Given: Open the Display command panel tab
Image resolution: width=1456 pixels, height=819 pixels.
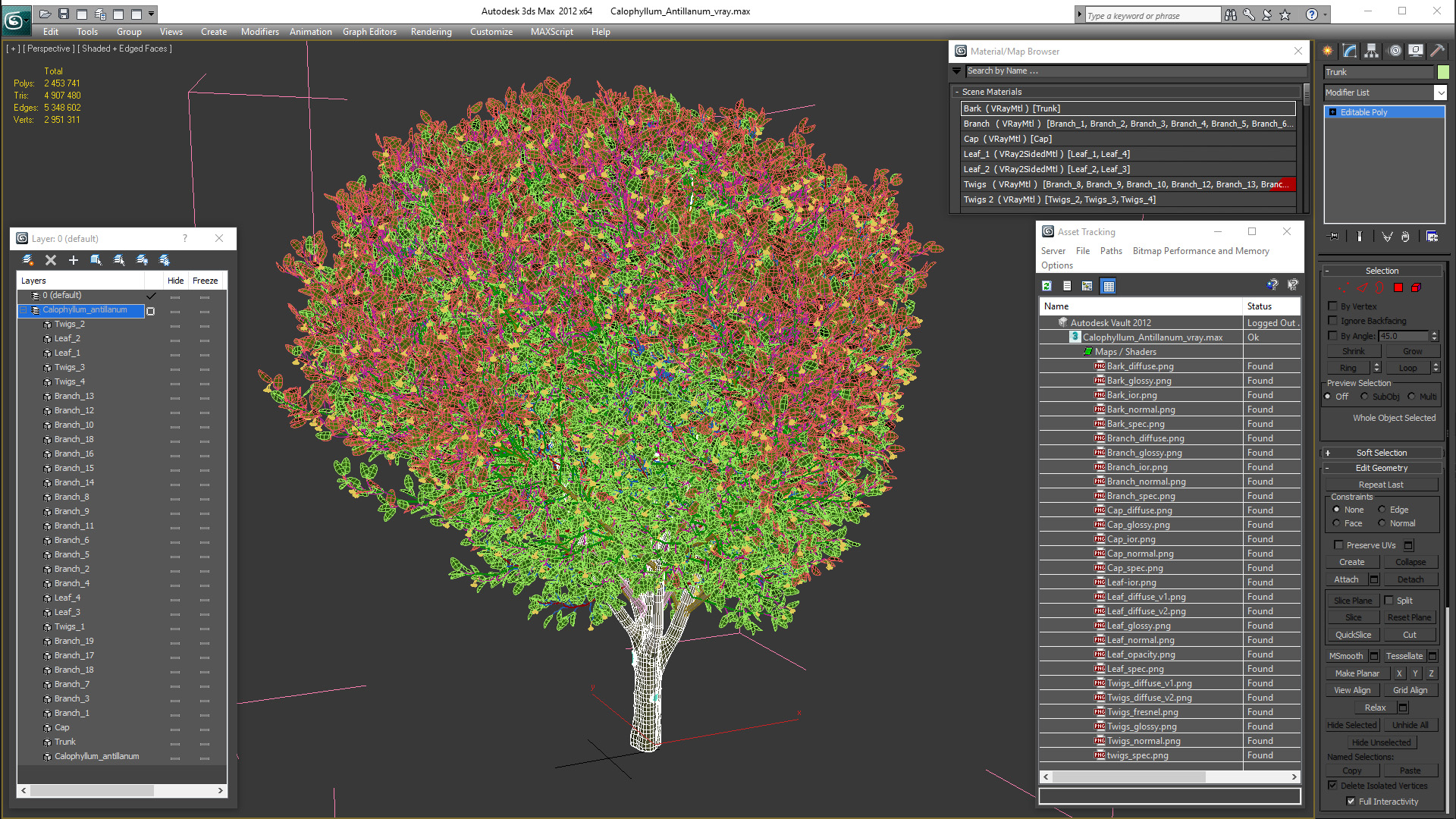Looking at the screenshot, I should point(1416,51).
